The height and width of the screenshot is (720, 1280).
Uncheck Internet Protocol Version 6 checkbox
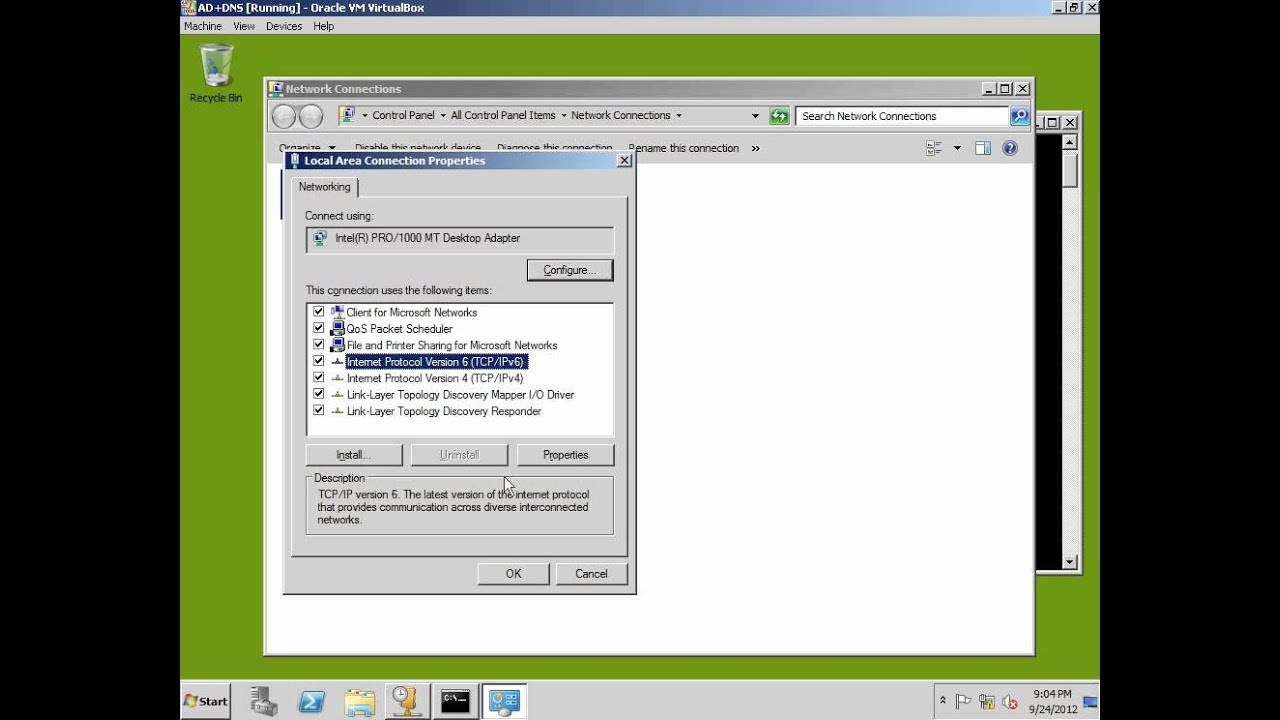(319, 361)
